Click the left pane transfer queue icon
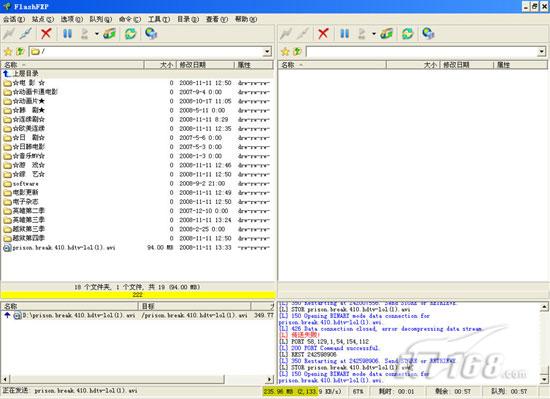This screenshot has width=550, height=399. click(x=85, y=34)
